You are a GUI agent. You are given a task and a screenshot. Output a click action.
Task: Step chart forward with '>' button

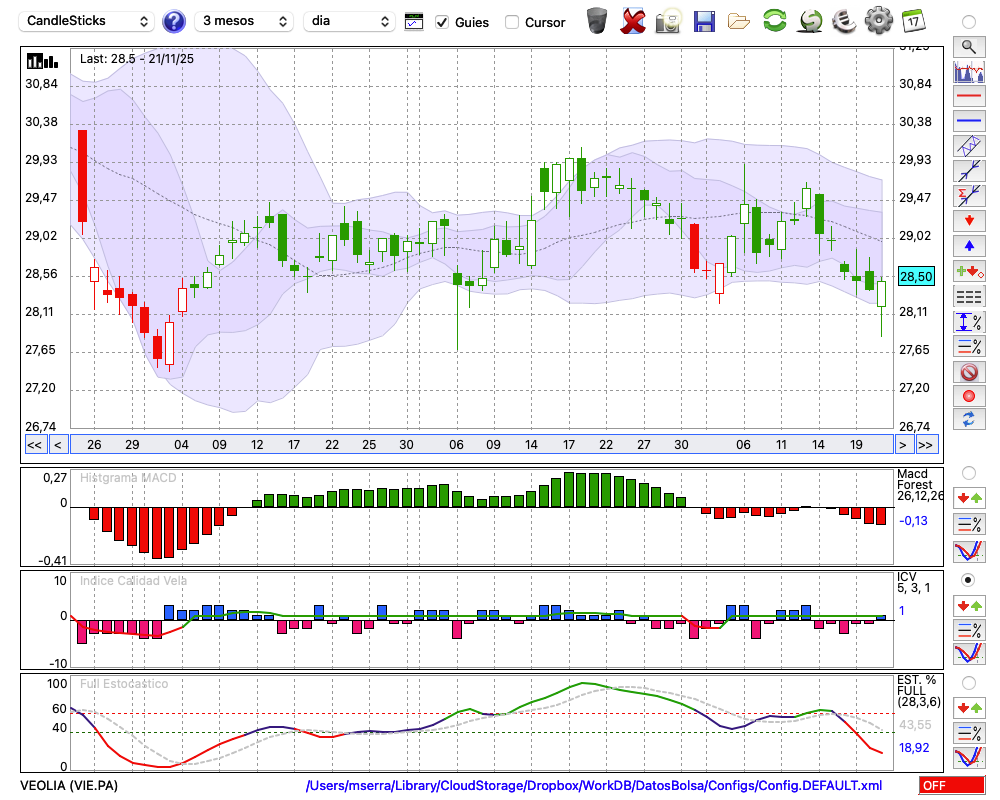pyautogui.click(x=902, y=445)
